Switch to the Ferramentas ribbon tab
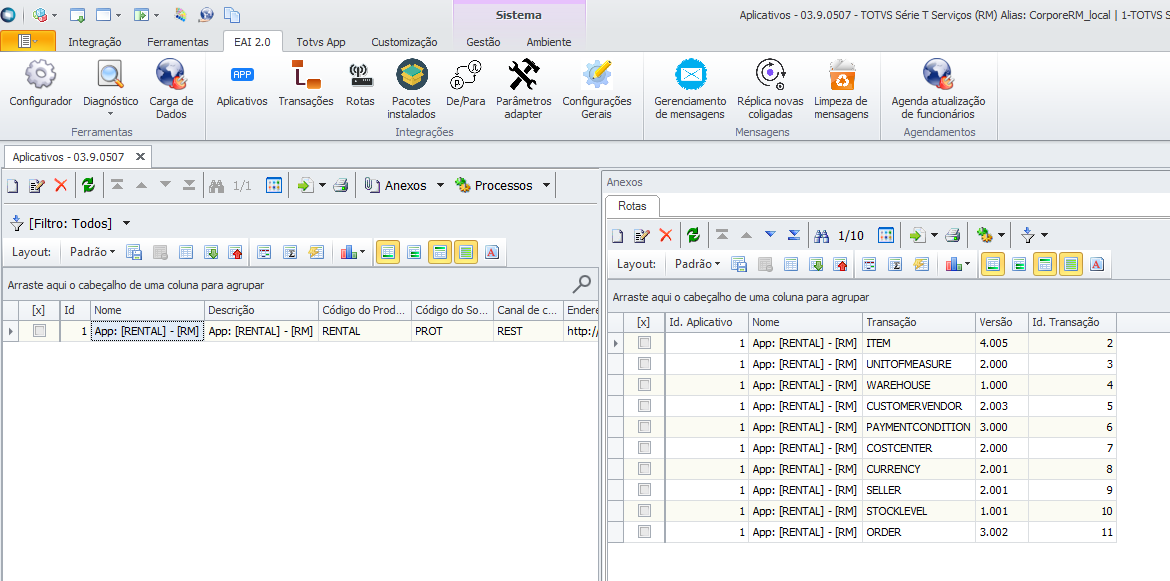This screenshot has width=1170, height=581. pos(178,42)
